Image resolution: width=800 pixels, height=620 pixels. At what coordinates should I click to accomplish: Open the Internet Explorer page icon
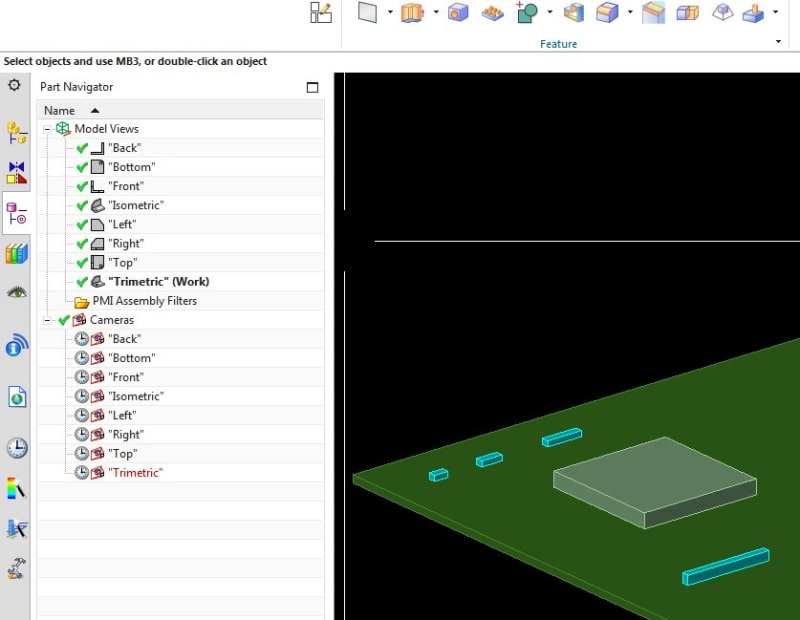17,396
